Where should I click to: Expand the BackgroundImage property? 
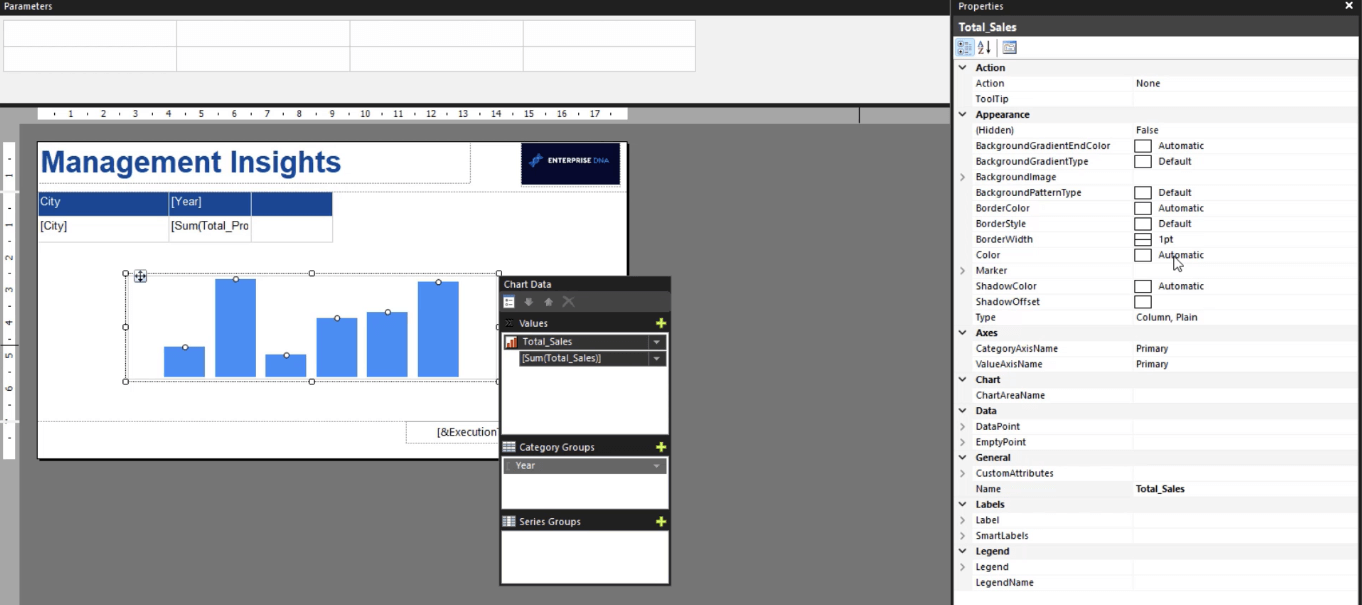click(x=963, y=177)
